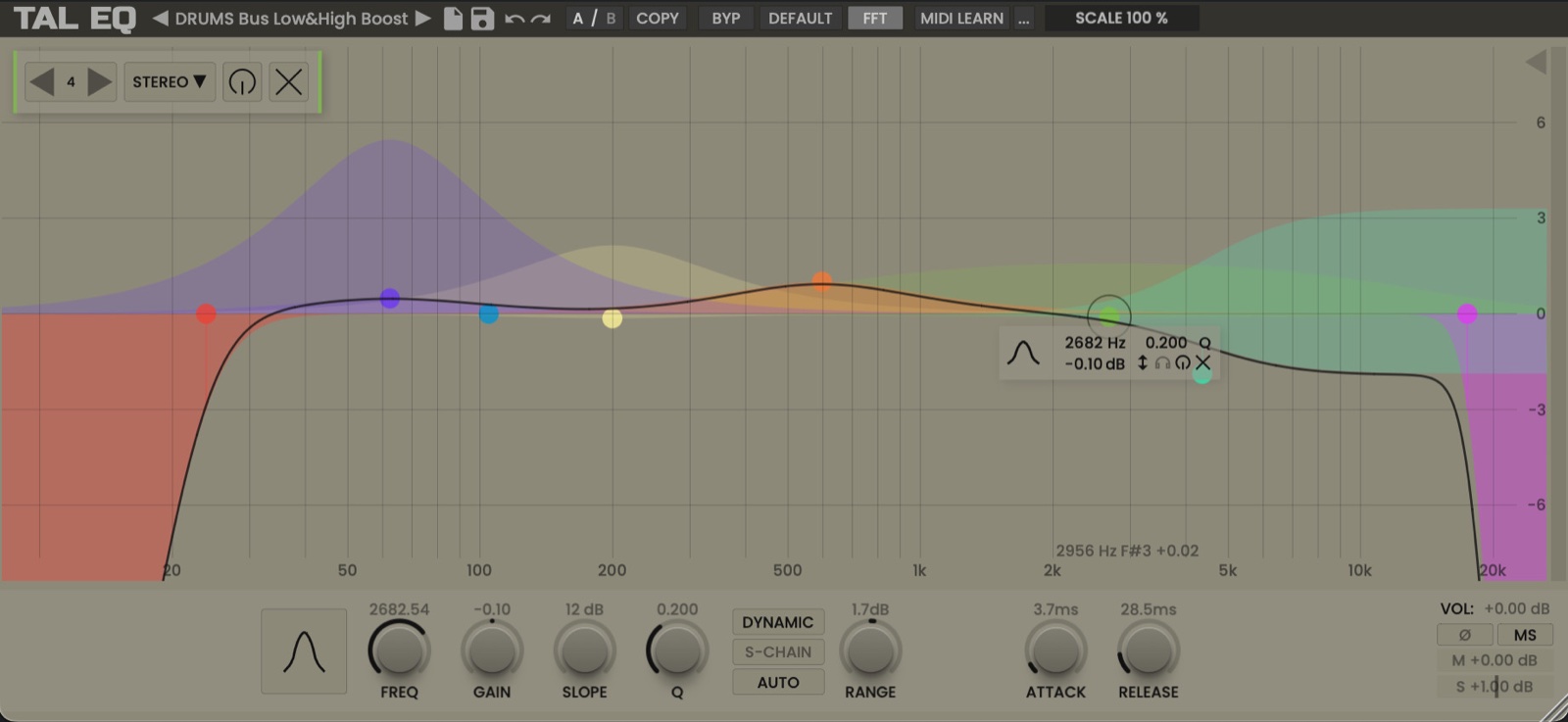Screen dimensions: 1568x722
Task: Click the vertical arrows icon in band popup
Action: (1143, 363)
